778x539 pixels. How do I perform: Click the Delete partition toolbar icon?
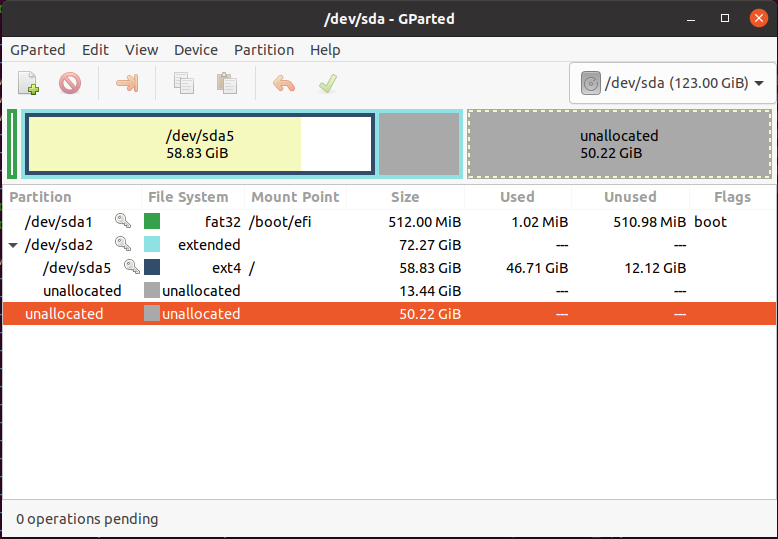pos(70,83)
